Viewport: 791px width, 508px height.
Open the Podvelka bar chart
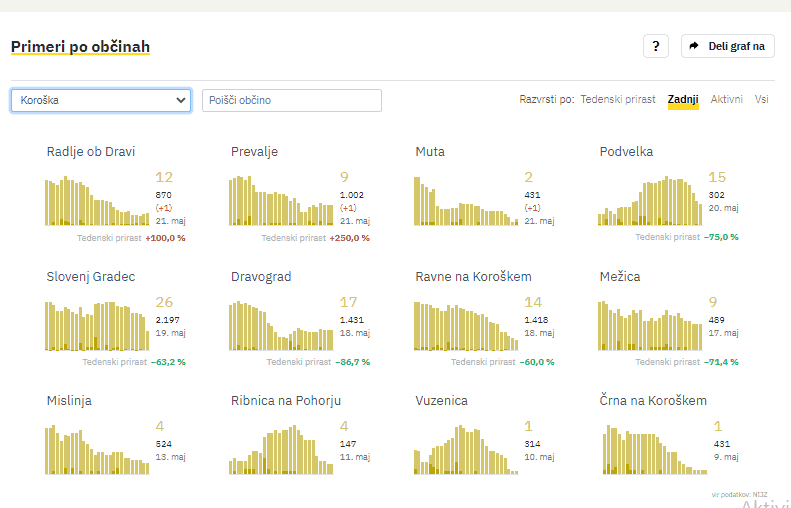(x=649, y=201)
